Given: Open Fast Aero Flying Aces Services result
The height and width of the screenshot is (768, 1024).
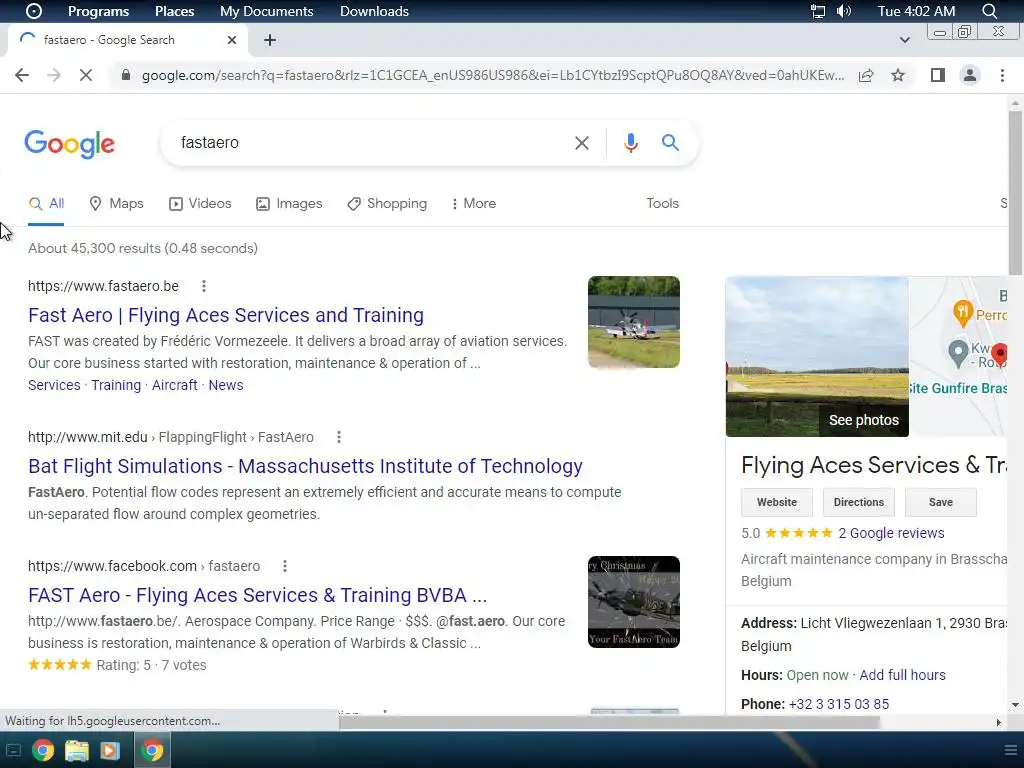Looking at the screenshot, I should tap(226, 315).
